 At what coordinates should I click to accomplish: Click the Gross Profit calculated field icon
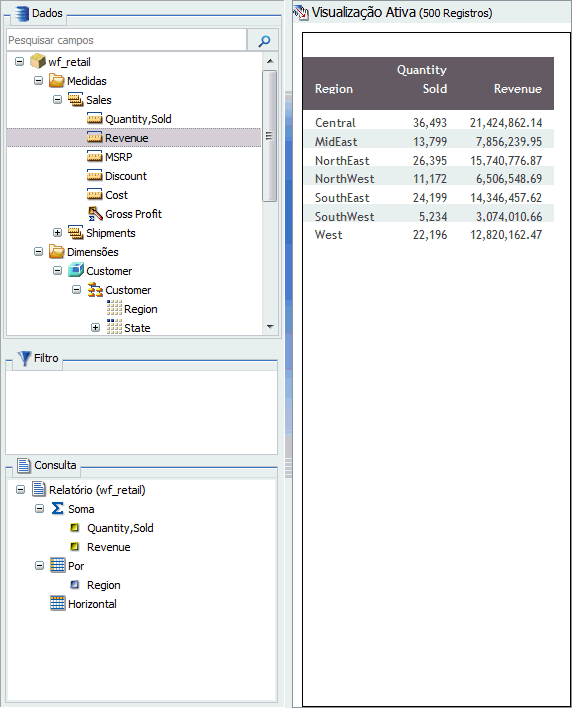pos(95,214)
